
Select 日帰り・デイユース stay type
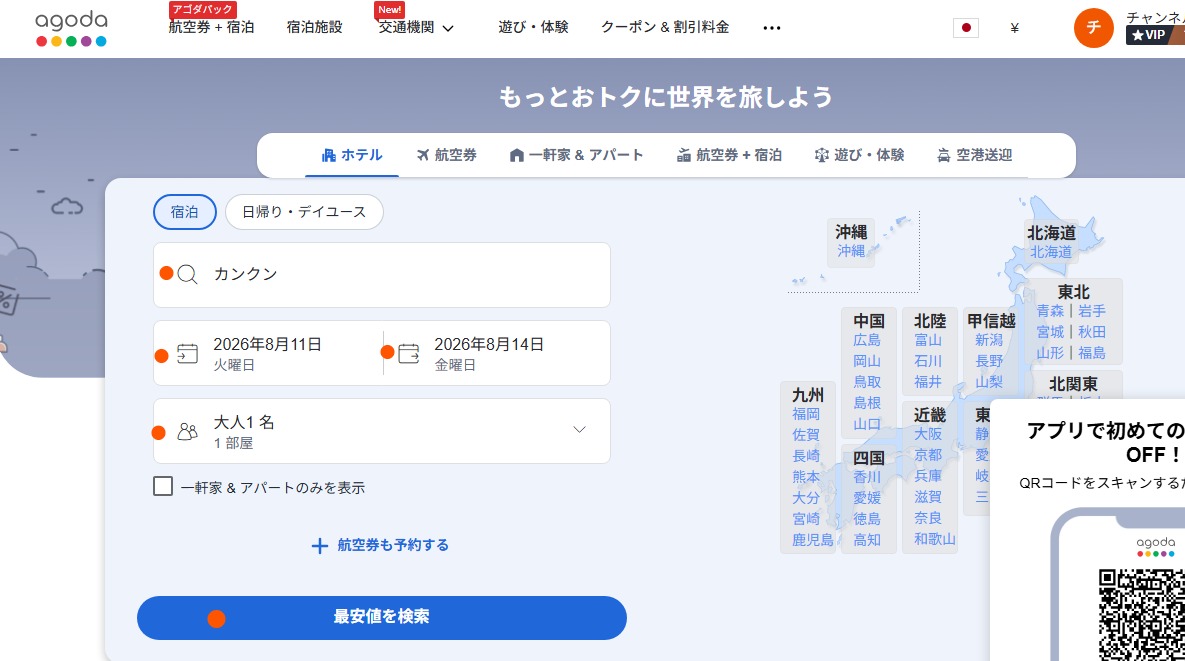[304, 212]
